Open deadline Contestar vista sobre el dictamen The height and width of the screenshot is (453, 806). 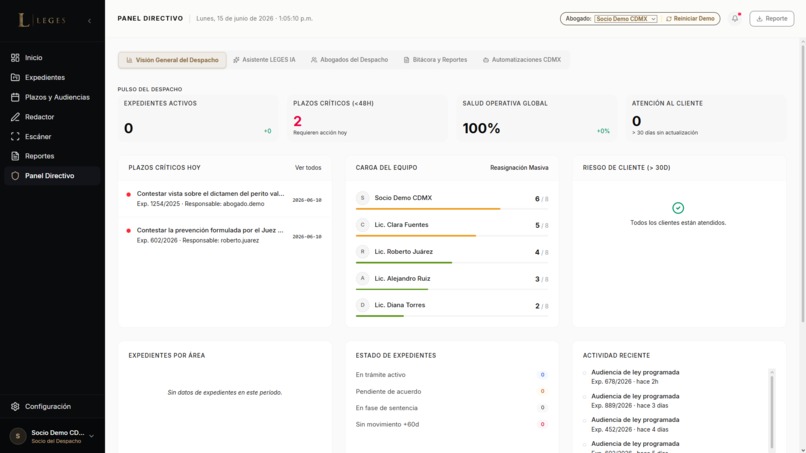coord(225,198)
